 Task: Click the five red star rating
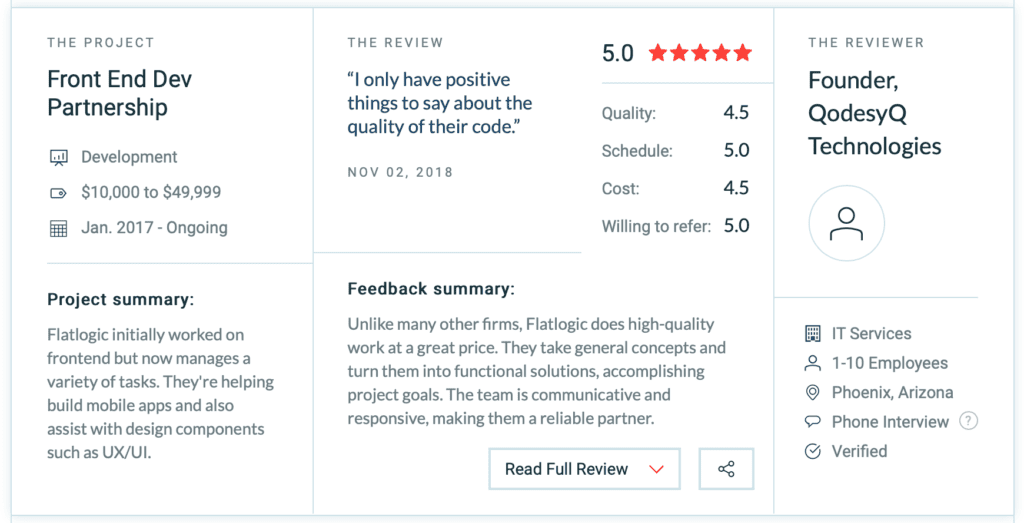point(700,53)
